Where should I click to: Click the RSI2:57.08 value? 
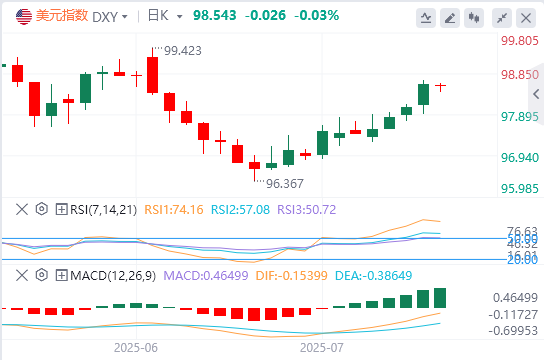click(240, 210)
